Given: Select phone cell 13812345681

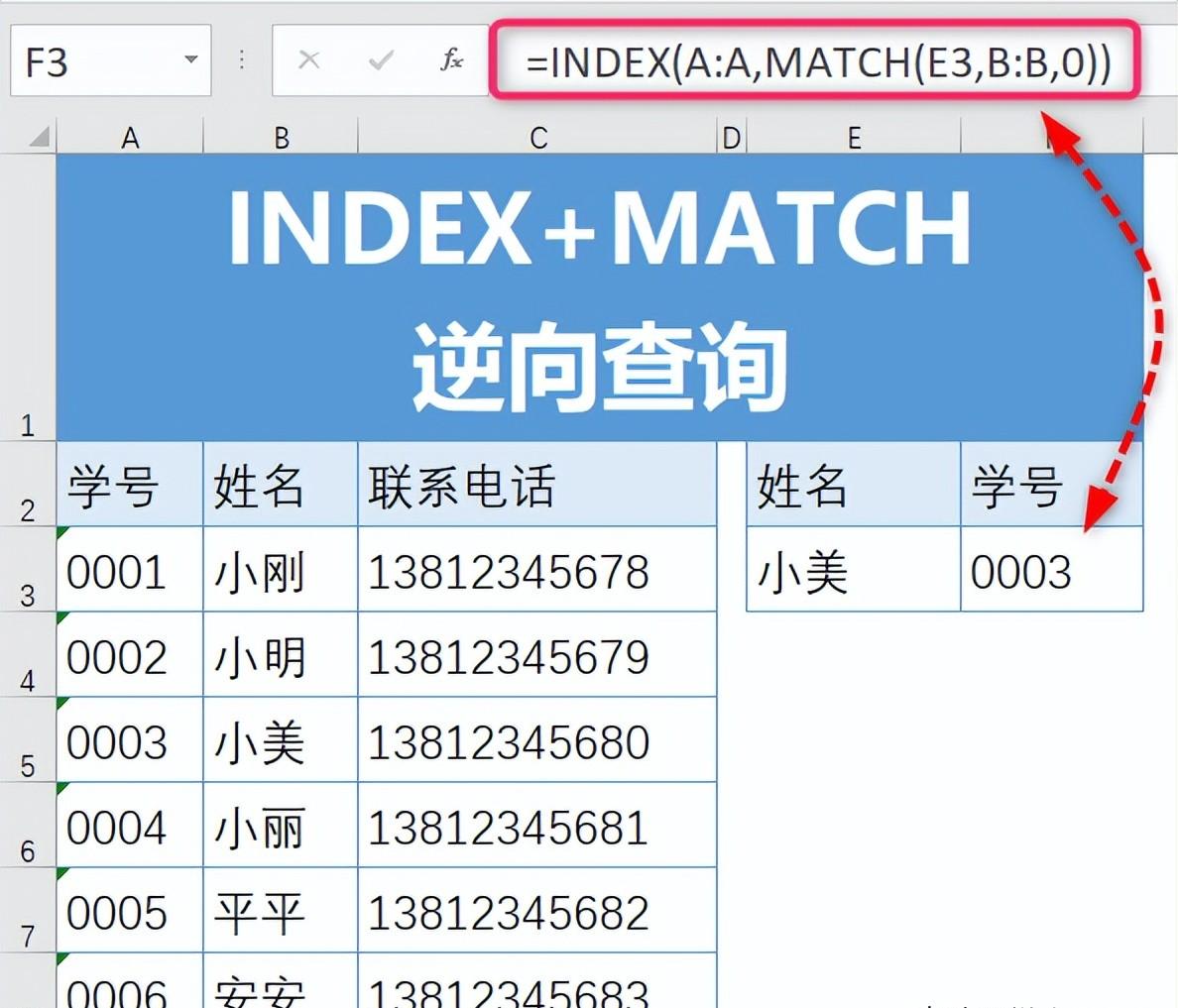Looking at the screenshot, I should click(x=537, y=825).
